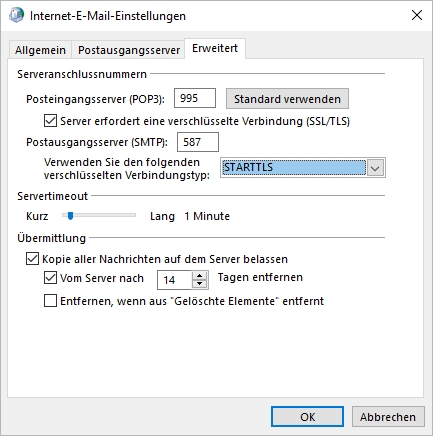Click the Outlook globe icon in title bar
The width and height of the screenshot is (433, 436).
pyautogui.click(x=16, y=15)
